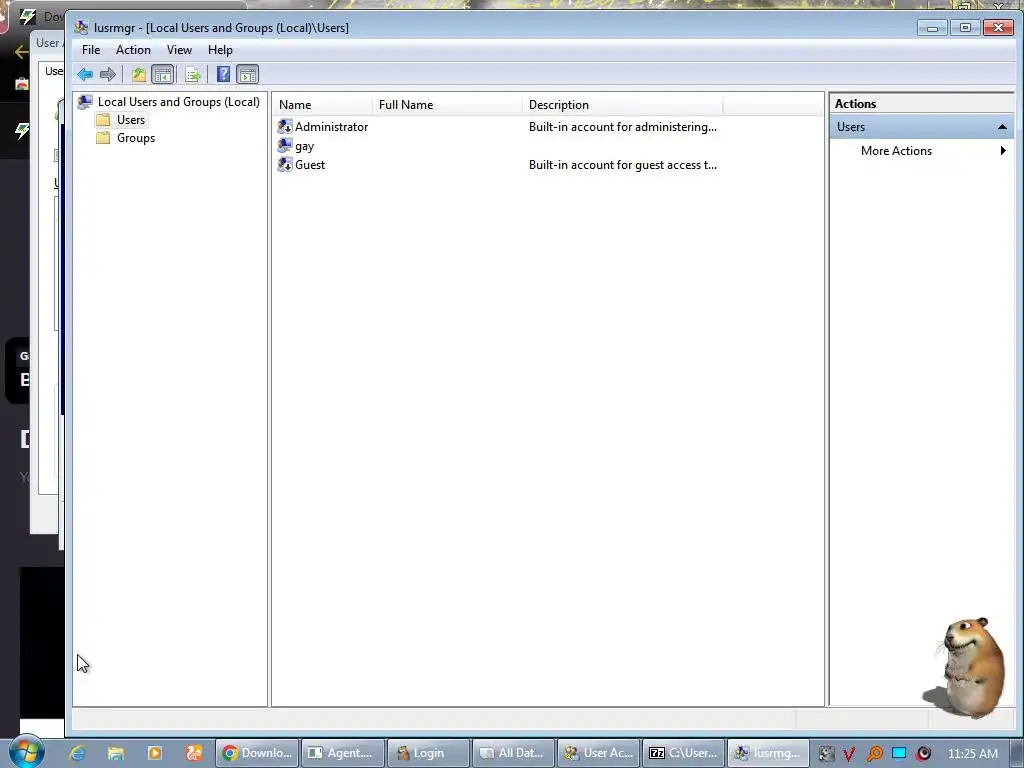Select the Groups folder in the tree
Image resolution: width=1024 pixels, height=768 pixels.
[x=136, y=138]
